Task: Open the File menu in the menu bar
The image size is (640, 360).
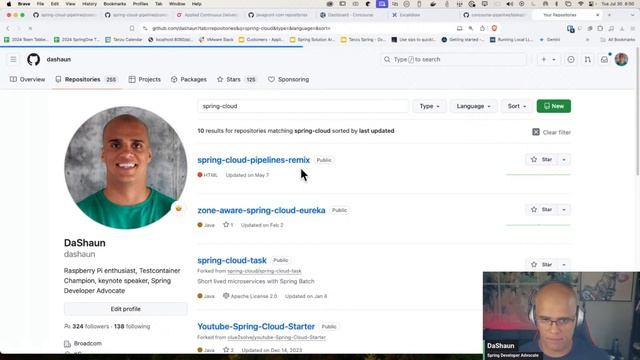Action: 40,4
